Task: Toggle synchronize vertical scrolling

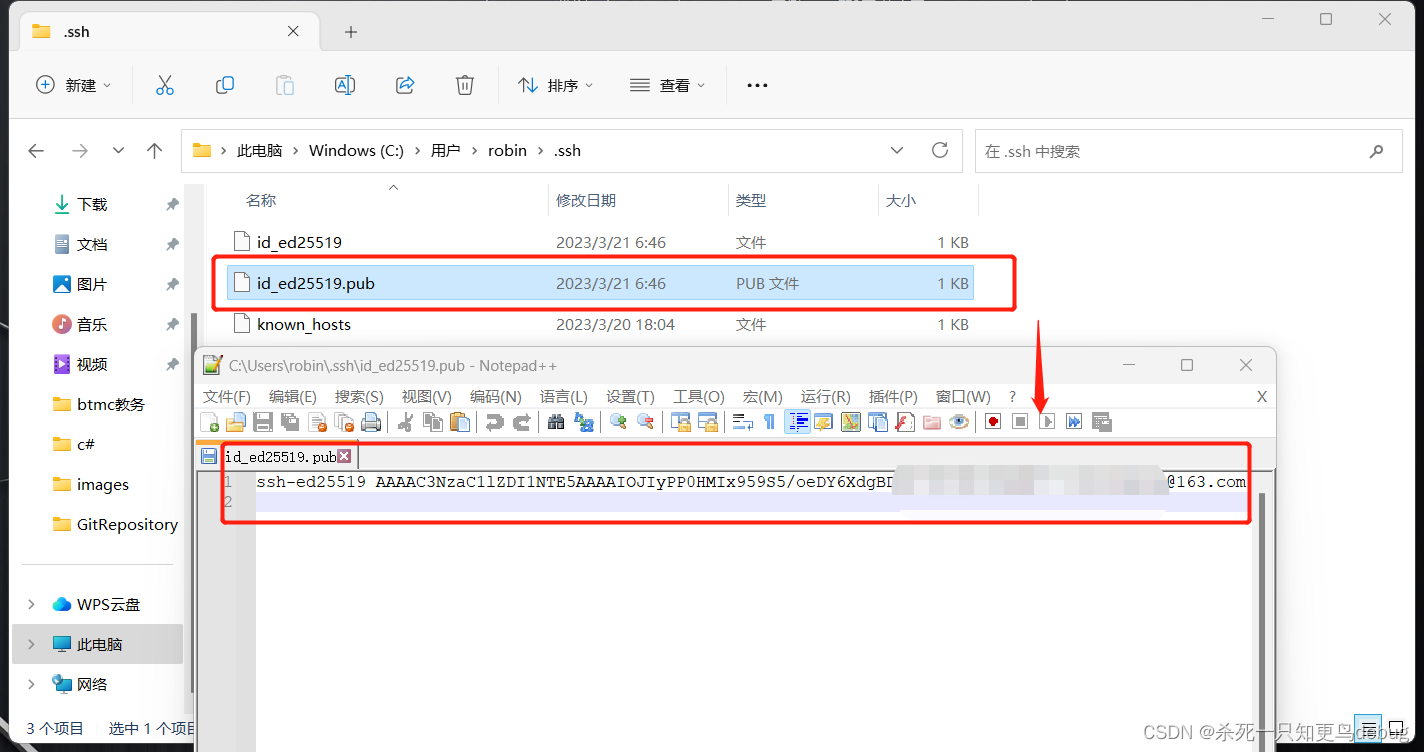Action: (681, 422)
